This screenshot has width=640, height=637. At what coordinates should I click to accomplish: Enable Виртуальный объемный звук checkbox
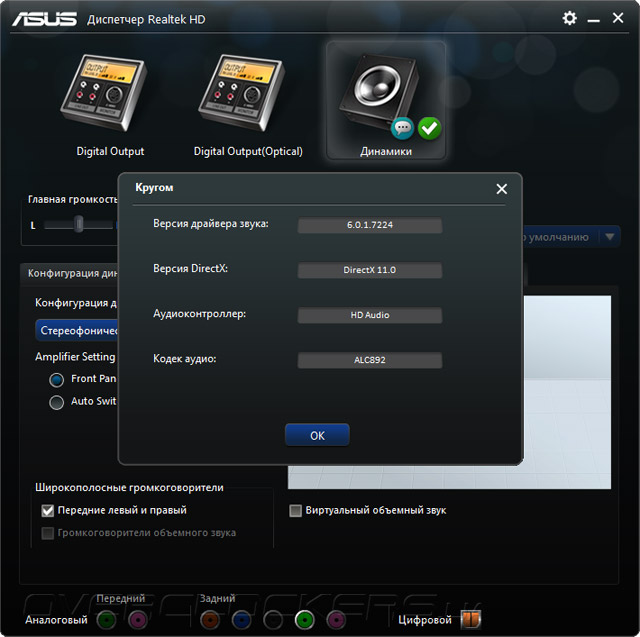click(x=296, y=510)
